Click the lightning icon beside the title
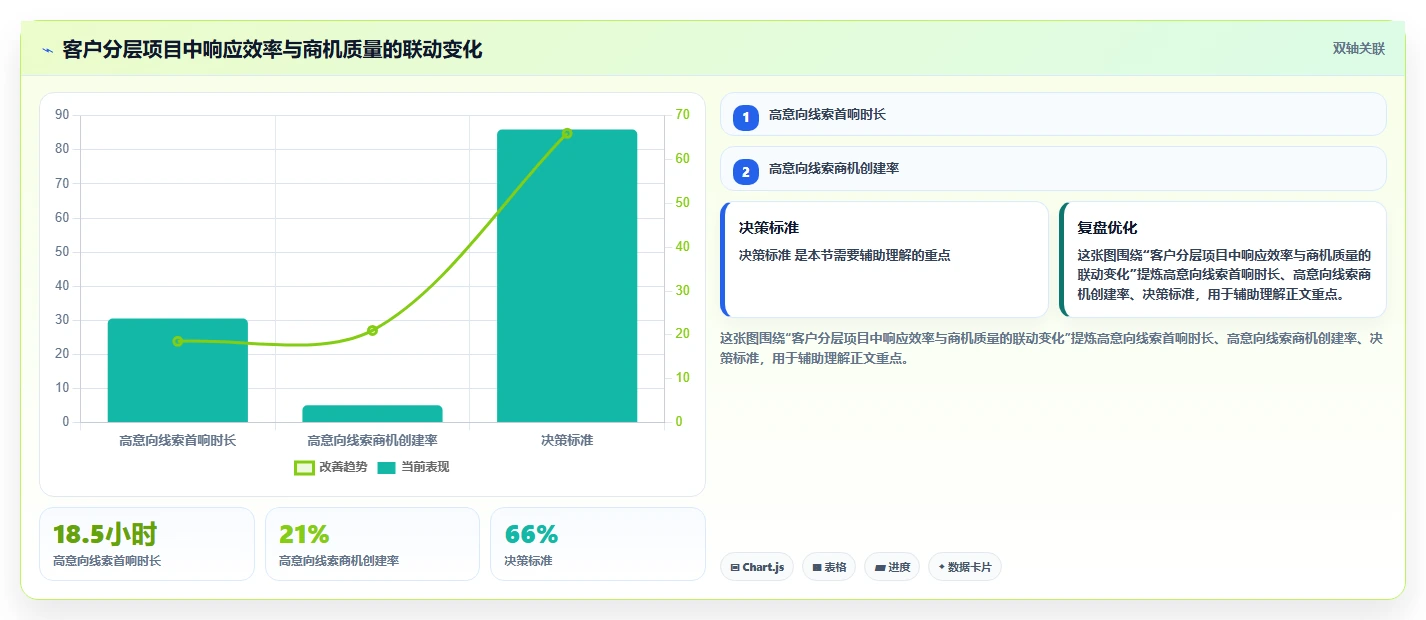Screen dimensions: 1426x620 tap(47, 50)
